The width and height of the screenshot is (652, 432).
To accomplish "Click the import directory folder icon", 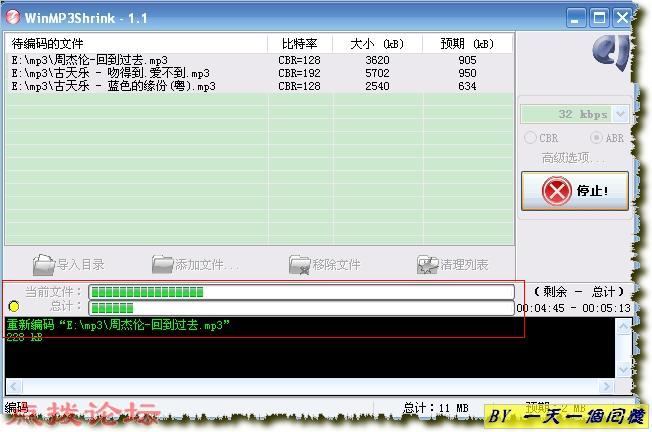I will pos(44,264).
